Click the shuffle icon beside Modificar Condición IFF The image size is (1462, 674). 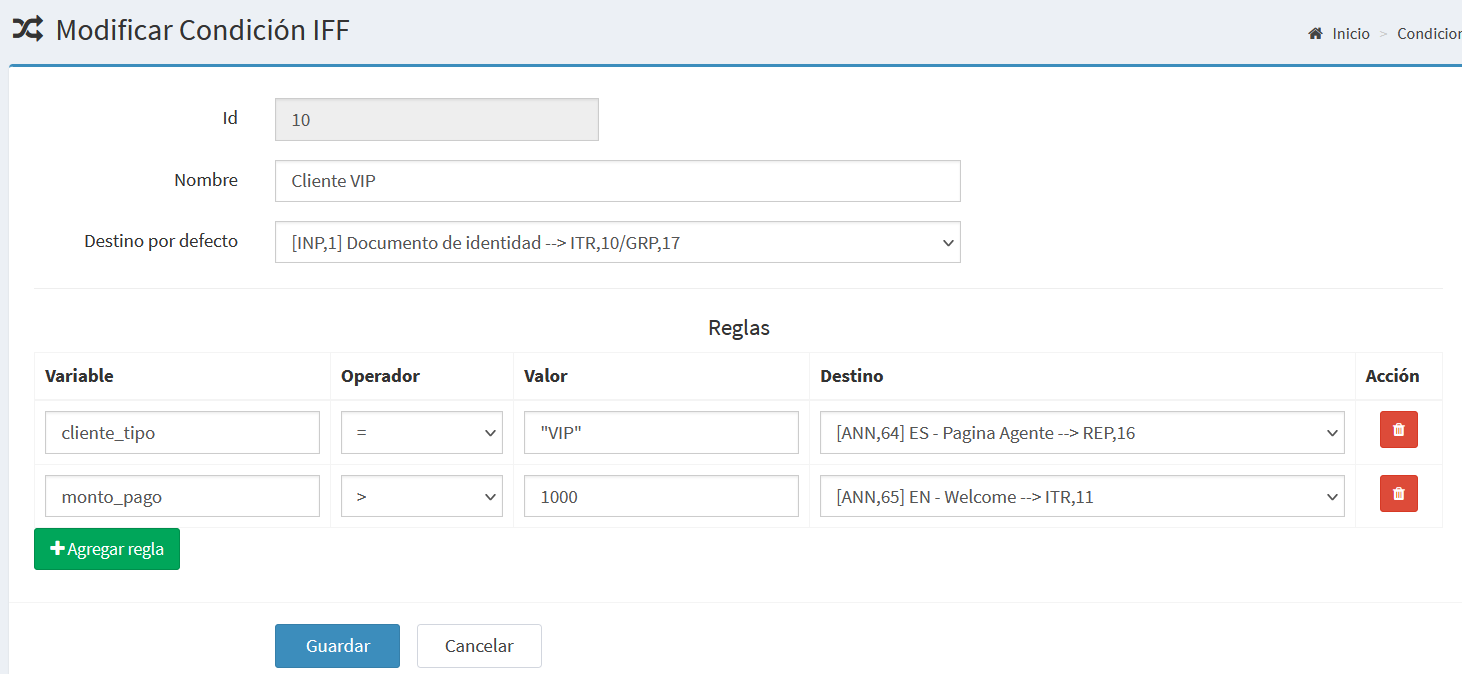27,29
